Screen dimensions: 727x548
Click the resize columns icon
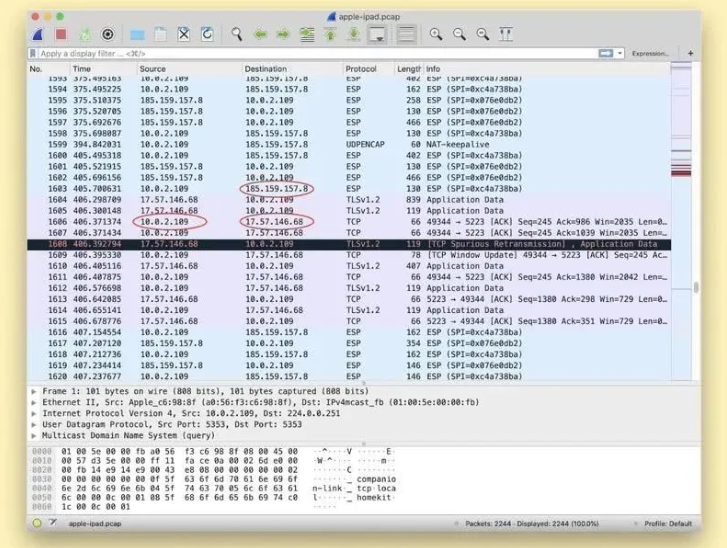click(x=506, y=34)
